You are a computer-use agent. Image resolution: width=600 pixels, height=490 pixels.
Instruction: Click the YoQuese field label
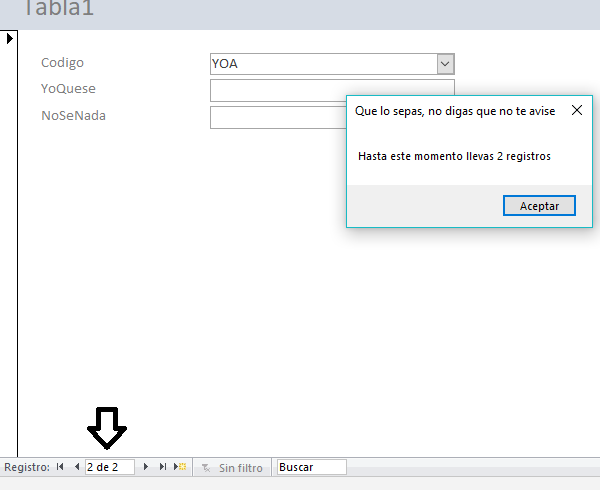pos(68,88)
